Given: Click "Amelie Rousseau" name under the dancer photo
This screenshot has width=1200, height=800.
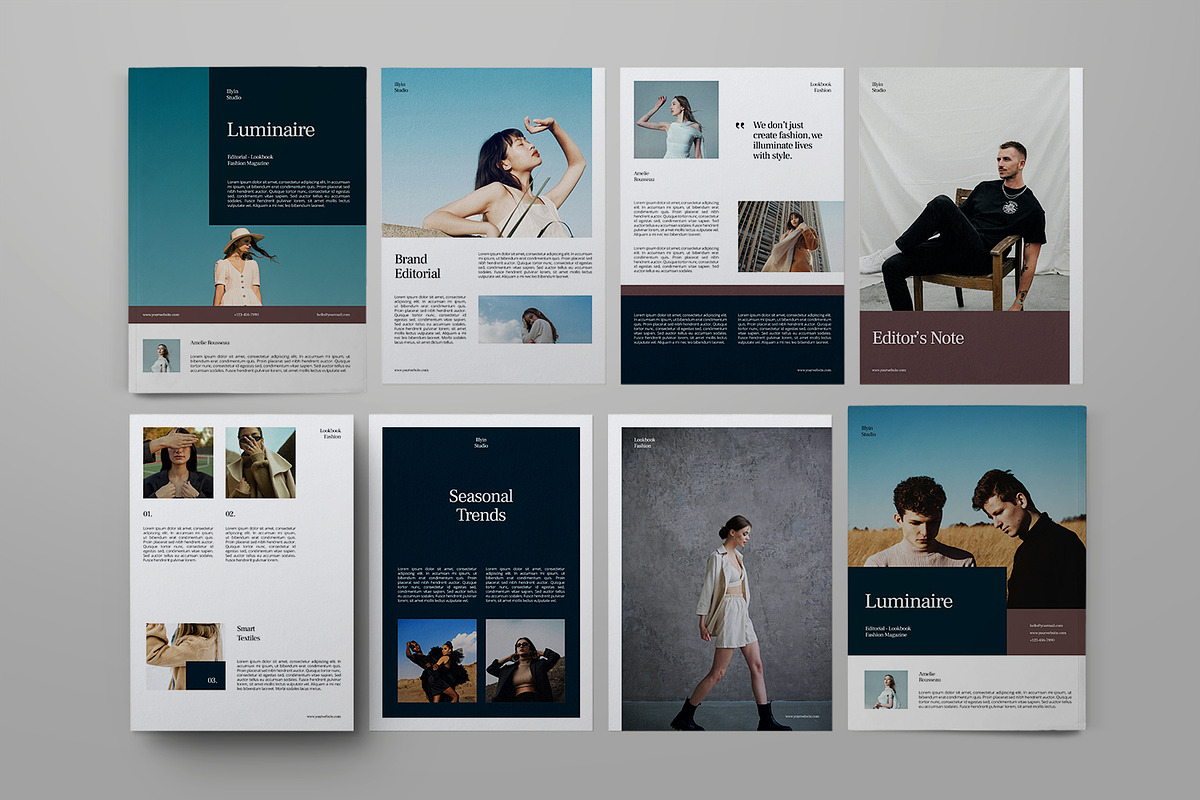Looking at the screenshot, I should (645, 176).
